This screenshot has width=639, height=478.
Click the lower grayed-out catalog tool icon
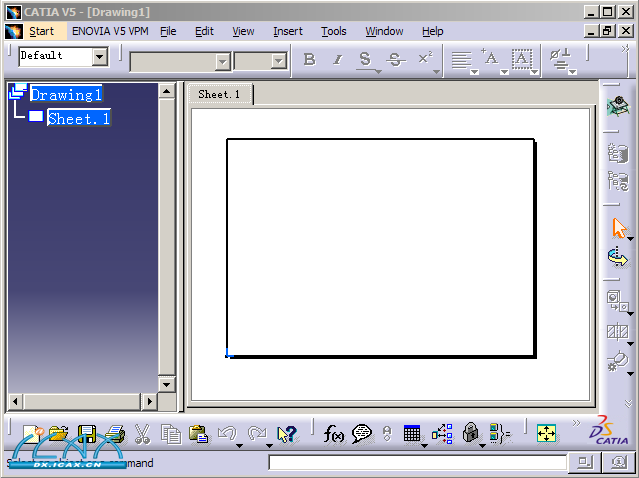618,182
